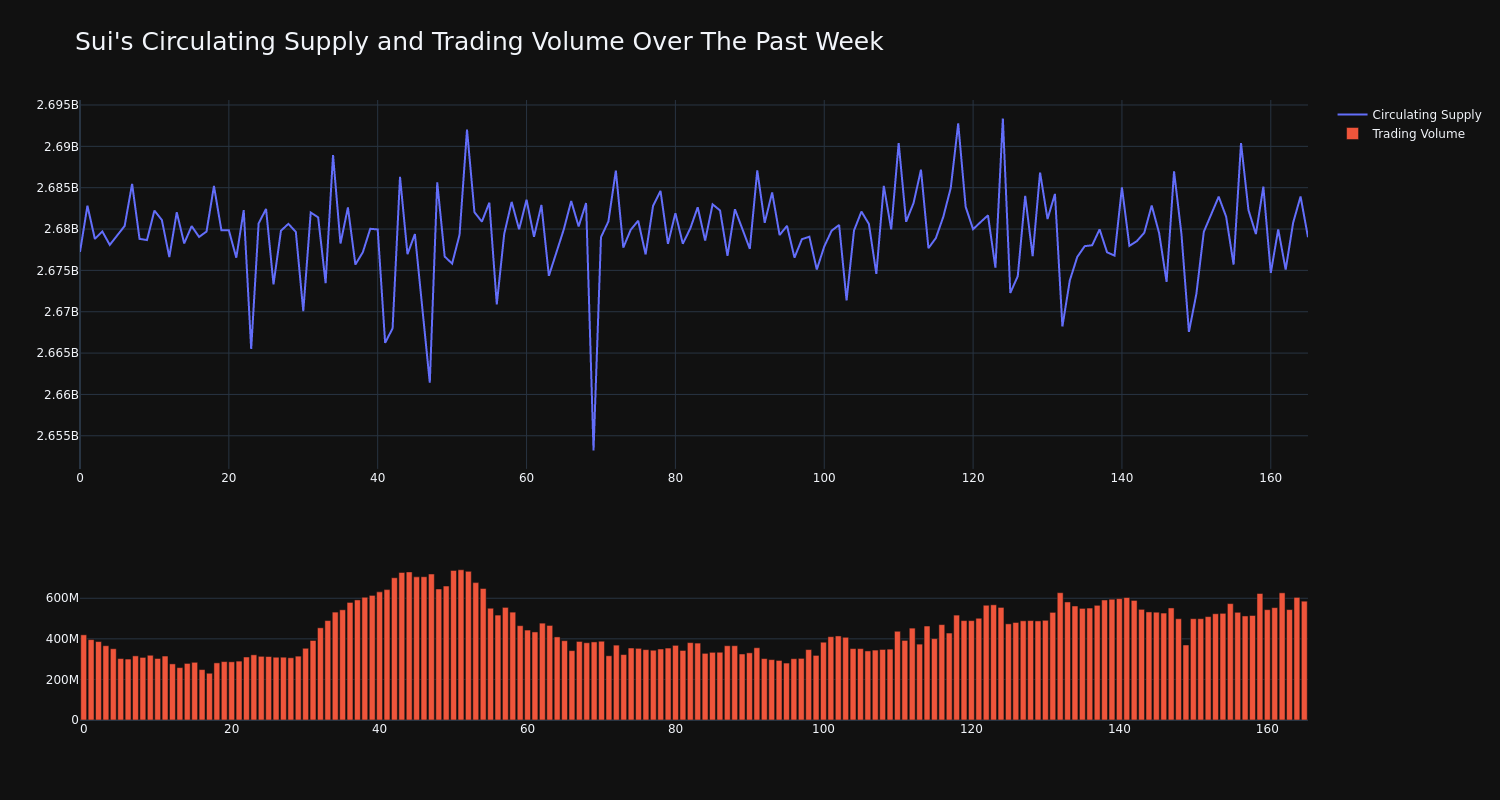Click the 120 tick on volume chart x-axis
The height and width of the screenshot is (800, 1500).
(971, 729)
